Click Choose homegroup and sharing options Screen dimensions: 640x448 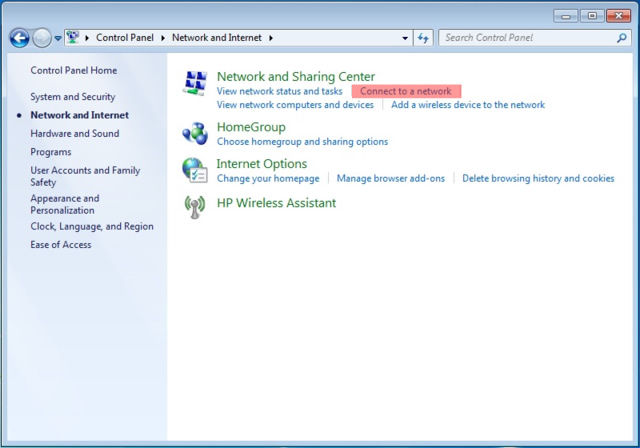click(302, 142)
